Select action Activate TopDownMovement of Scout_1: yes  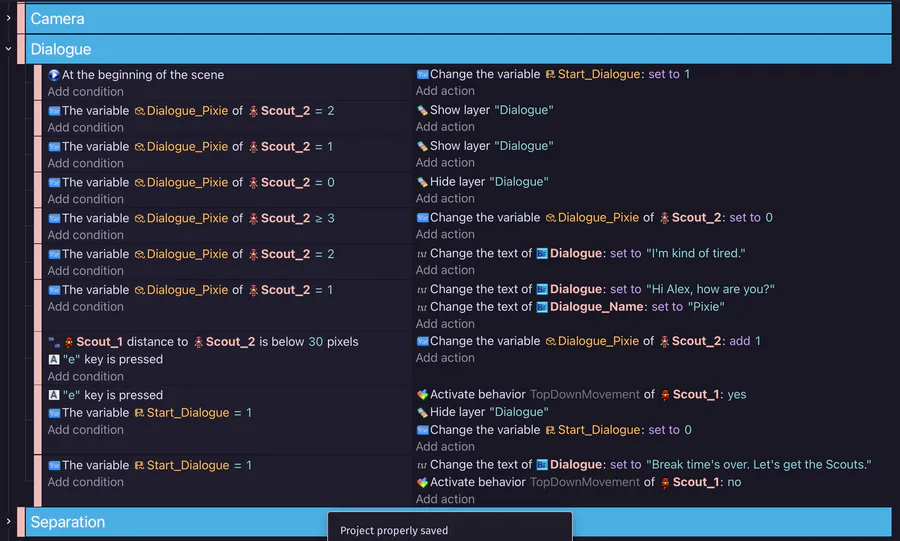click(581, 395)
